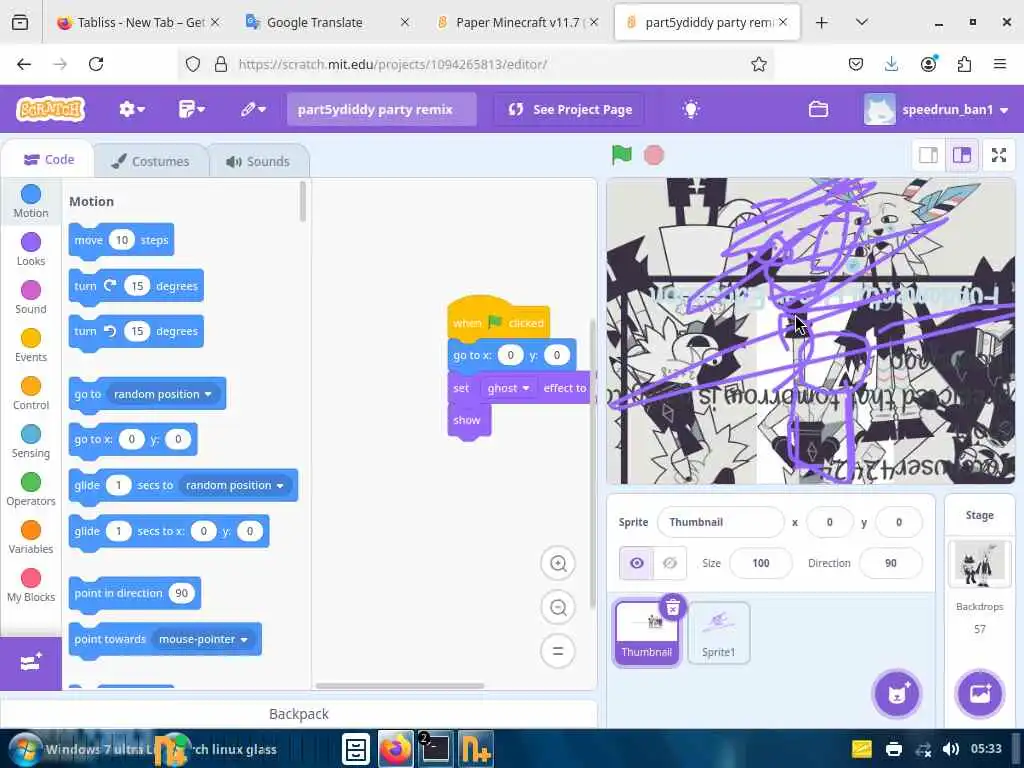Open the Add Extension button
The height and width of the screenshot is (768, 1024).
click(x=31, y=663)
